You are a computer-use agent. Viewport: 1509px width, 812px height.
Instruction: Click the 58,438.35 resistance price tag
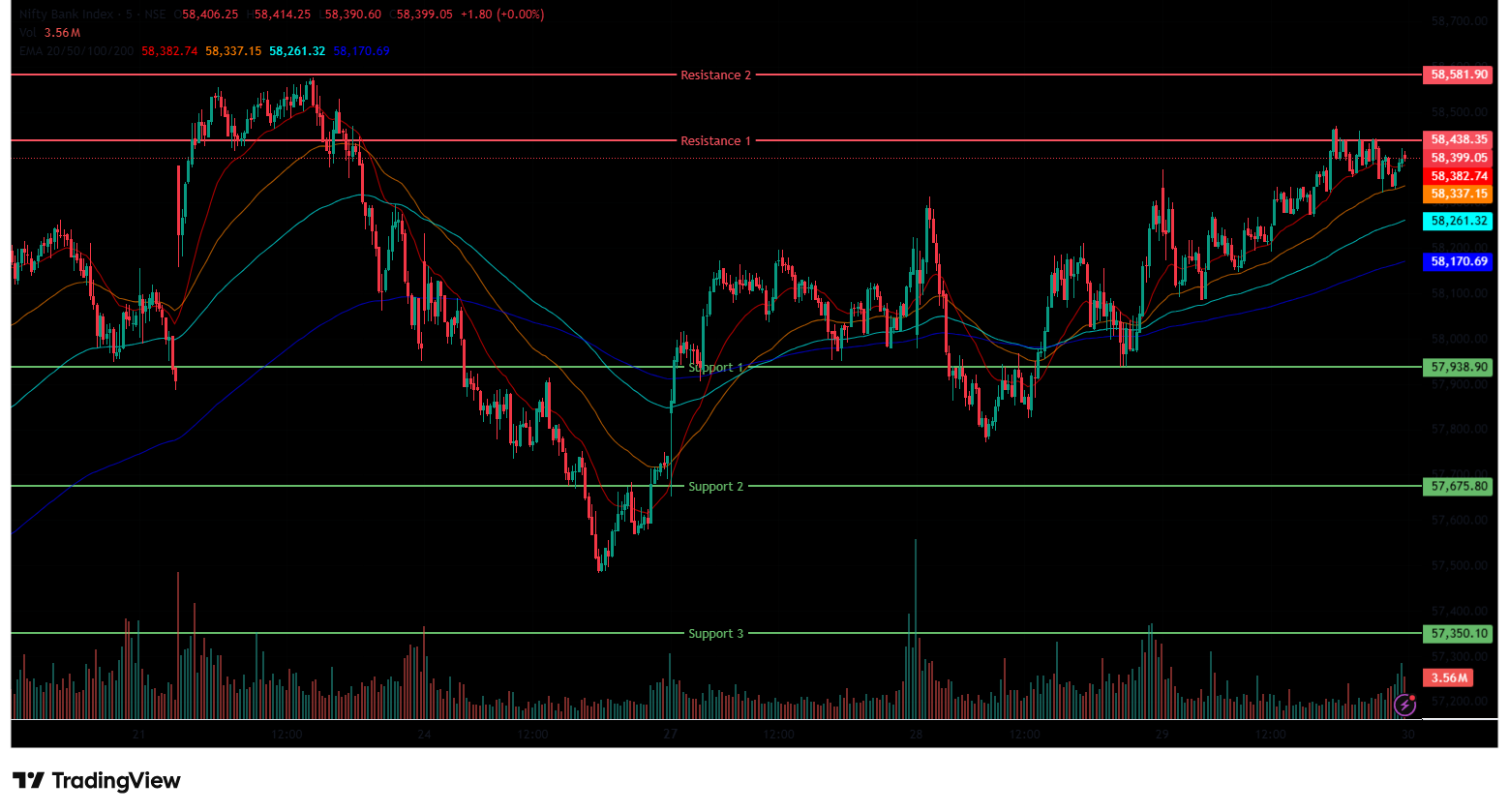[1458, 139]
